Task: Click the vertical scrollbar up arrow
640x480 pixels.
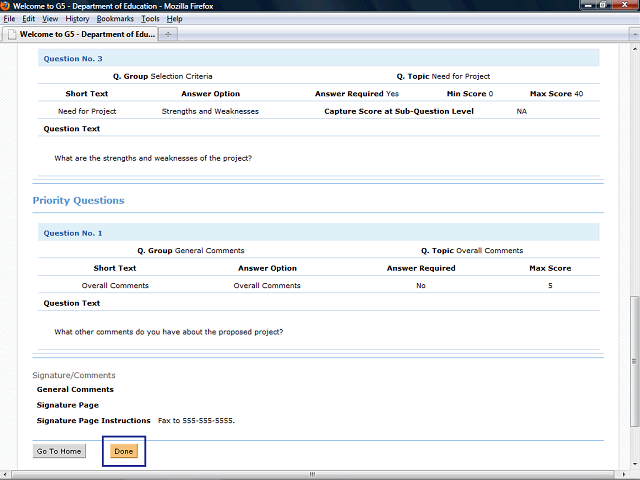Action: 633,50
